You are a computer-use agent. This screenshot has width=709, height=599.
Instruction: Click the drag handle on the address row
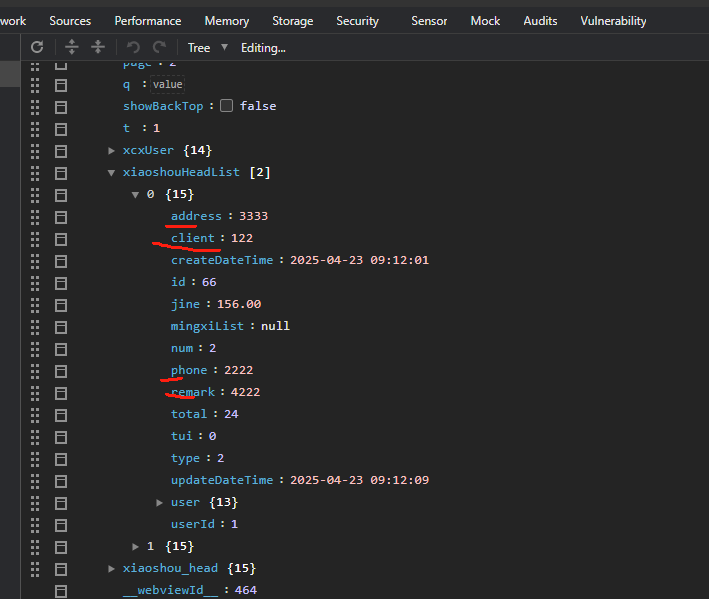click(35, 217)
